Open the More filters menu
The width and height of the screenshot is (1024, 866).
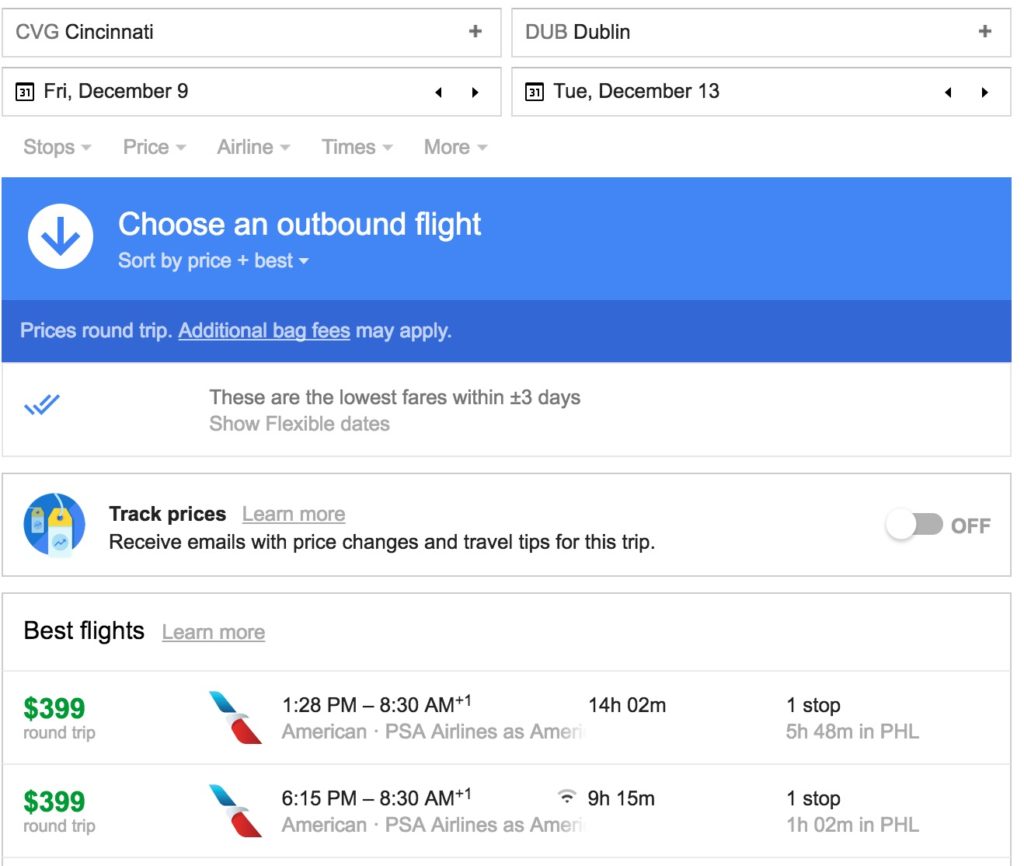pyautogui.click(x=455, y=147)
